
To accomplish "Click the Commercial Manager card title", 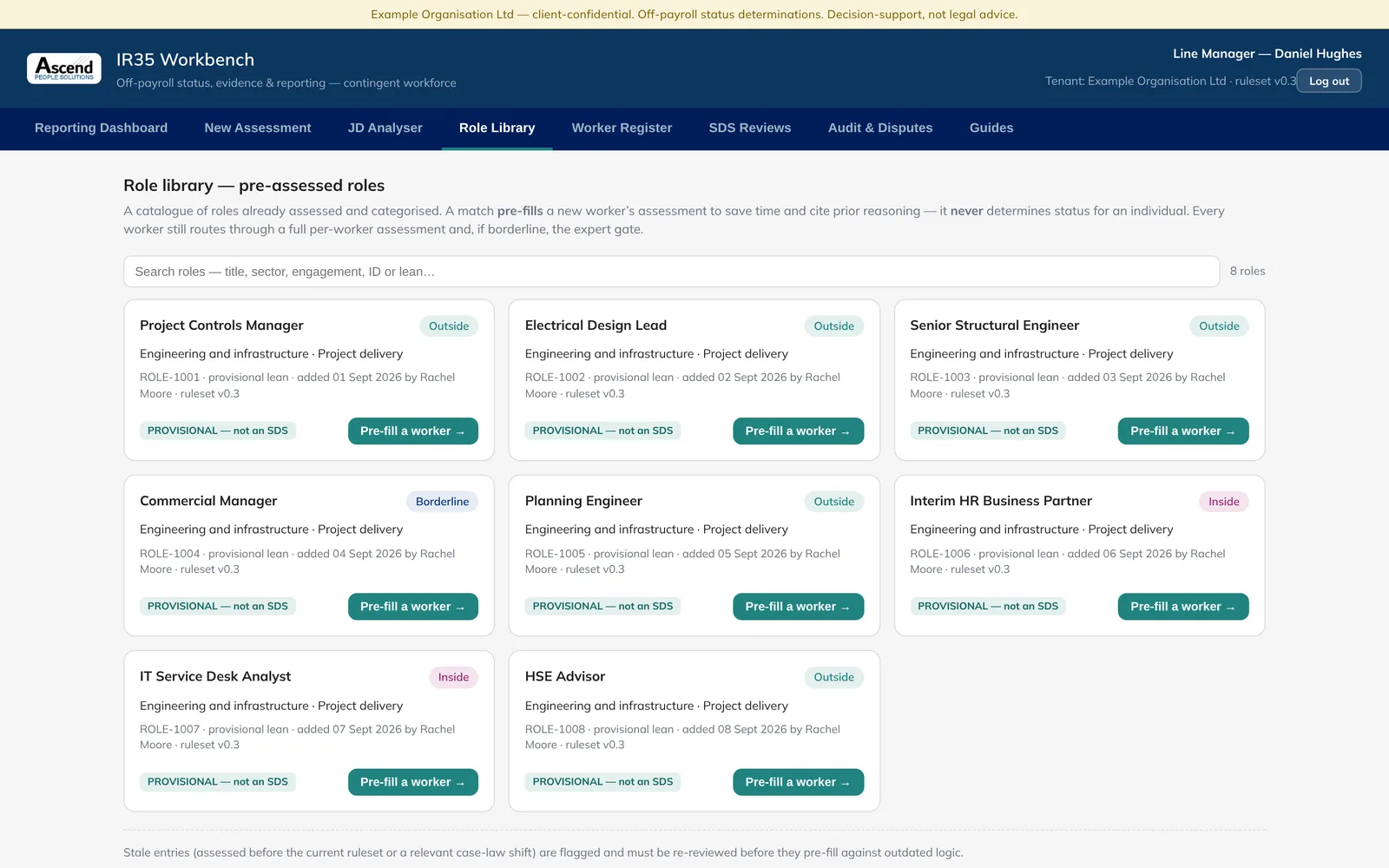I will click(x=208, y=501).
